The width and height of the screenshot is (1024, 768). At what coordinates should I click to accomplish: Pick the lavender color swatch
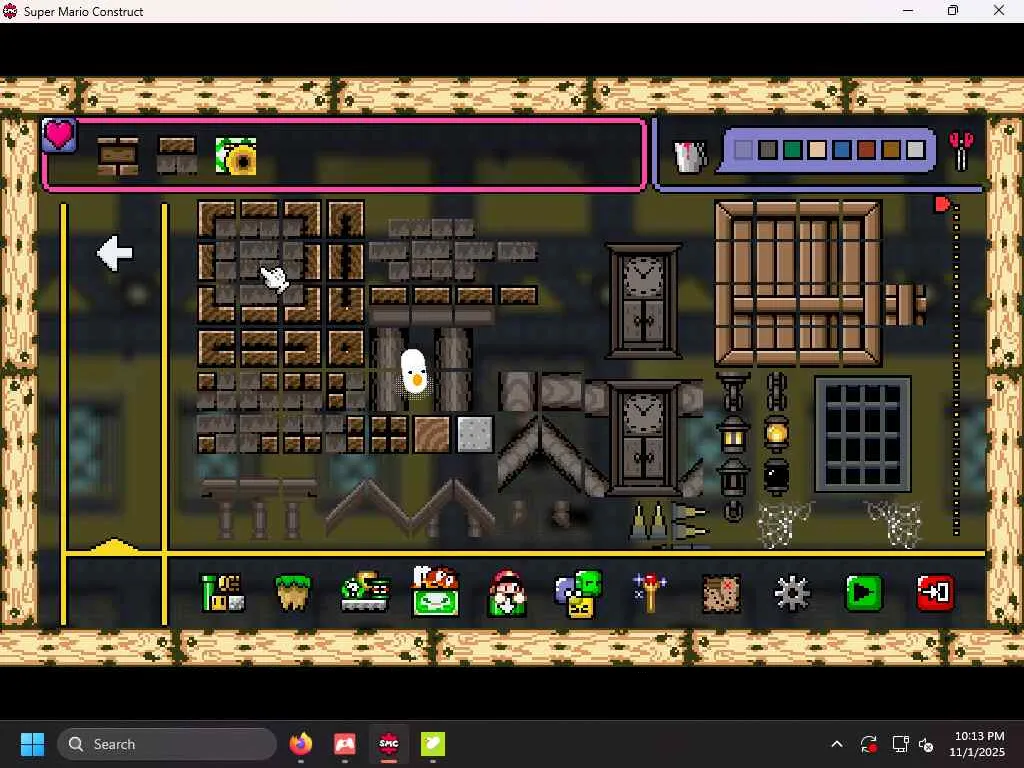pos(743,150)
